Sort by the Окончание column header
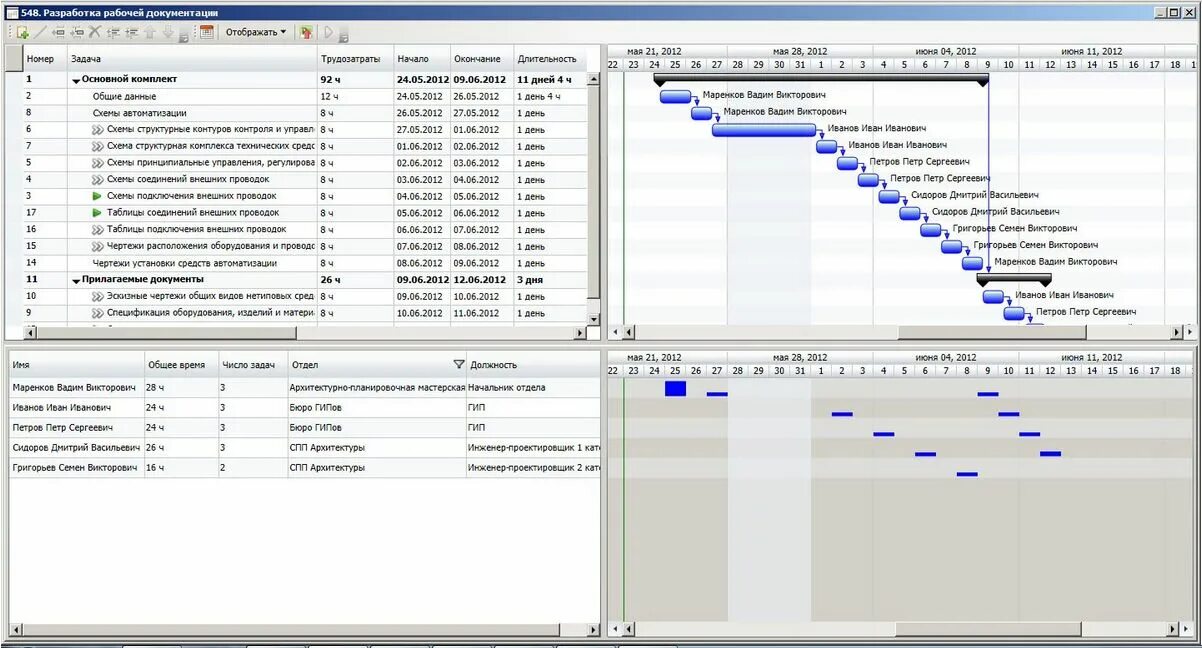The image size is (1202, 648). 481,59
